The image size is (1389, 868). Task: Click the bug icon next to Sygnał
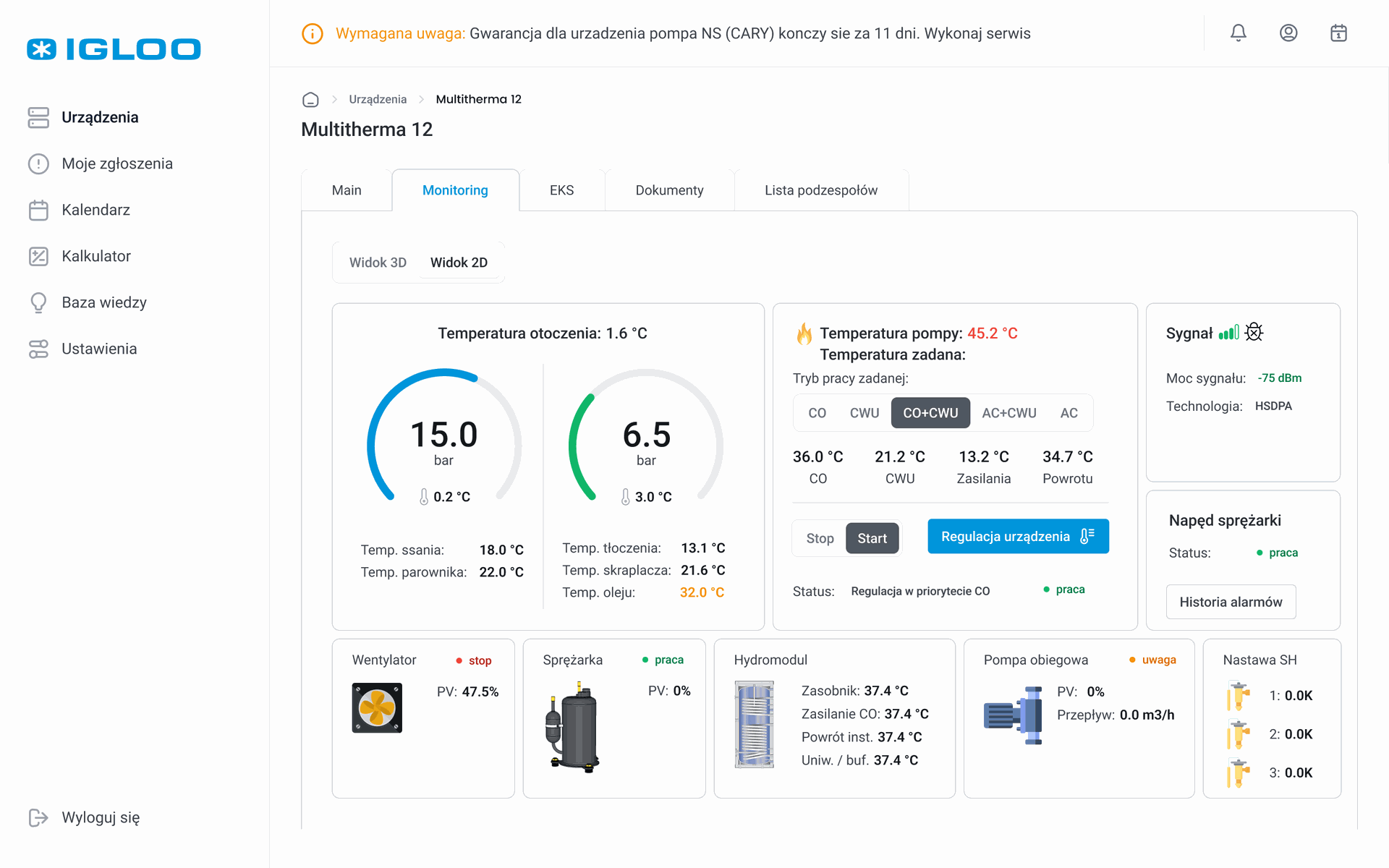1254,332
